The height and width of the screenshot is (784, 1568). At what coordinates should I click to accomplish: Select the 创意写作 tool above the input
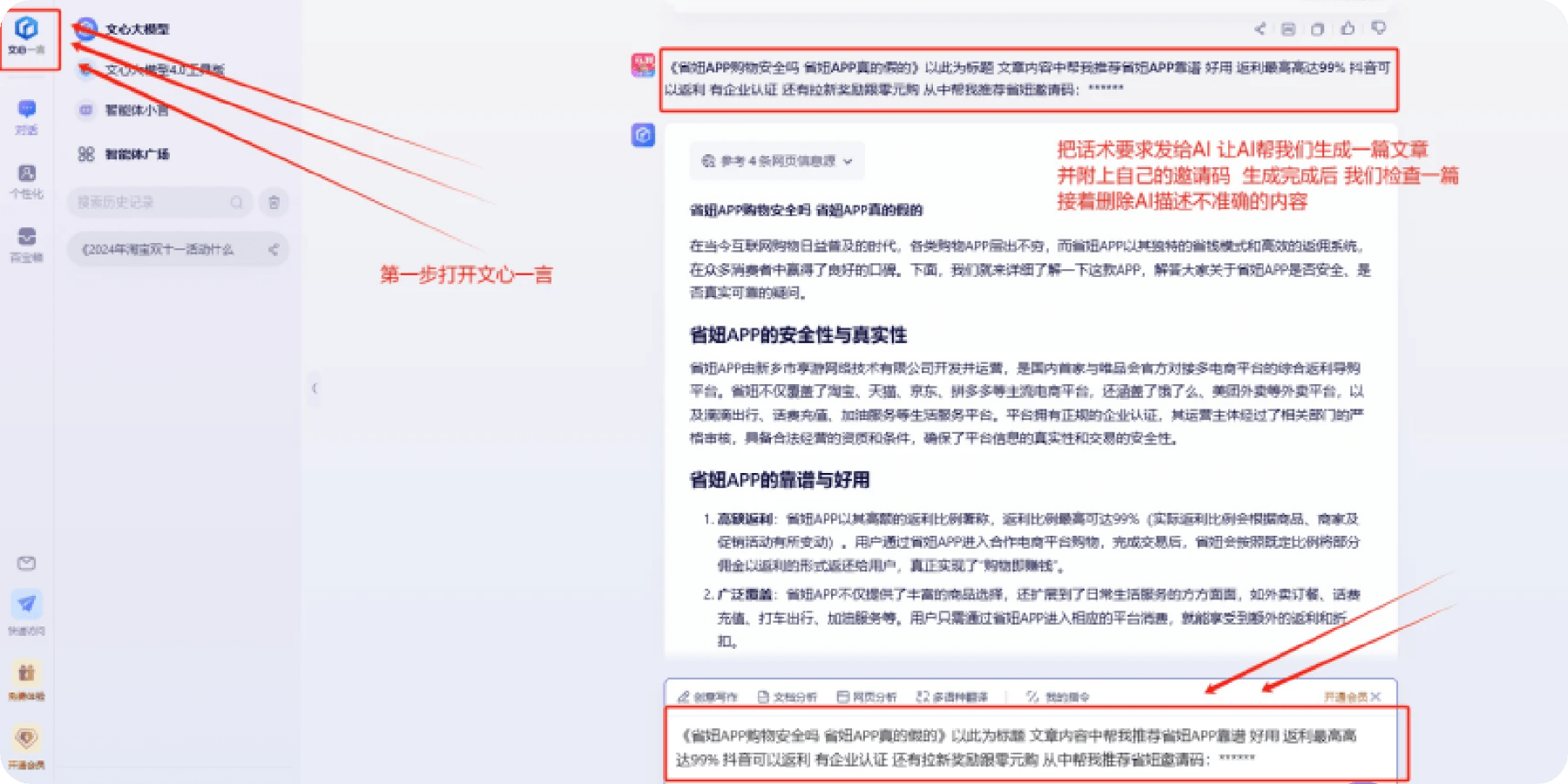[707, 697]
